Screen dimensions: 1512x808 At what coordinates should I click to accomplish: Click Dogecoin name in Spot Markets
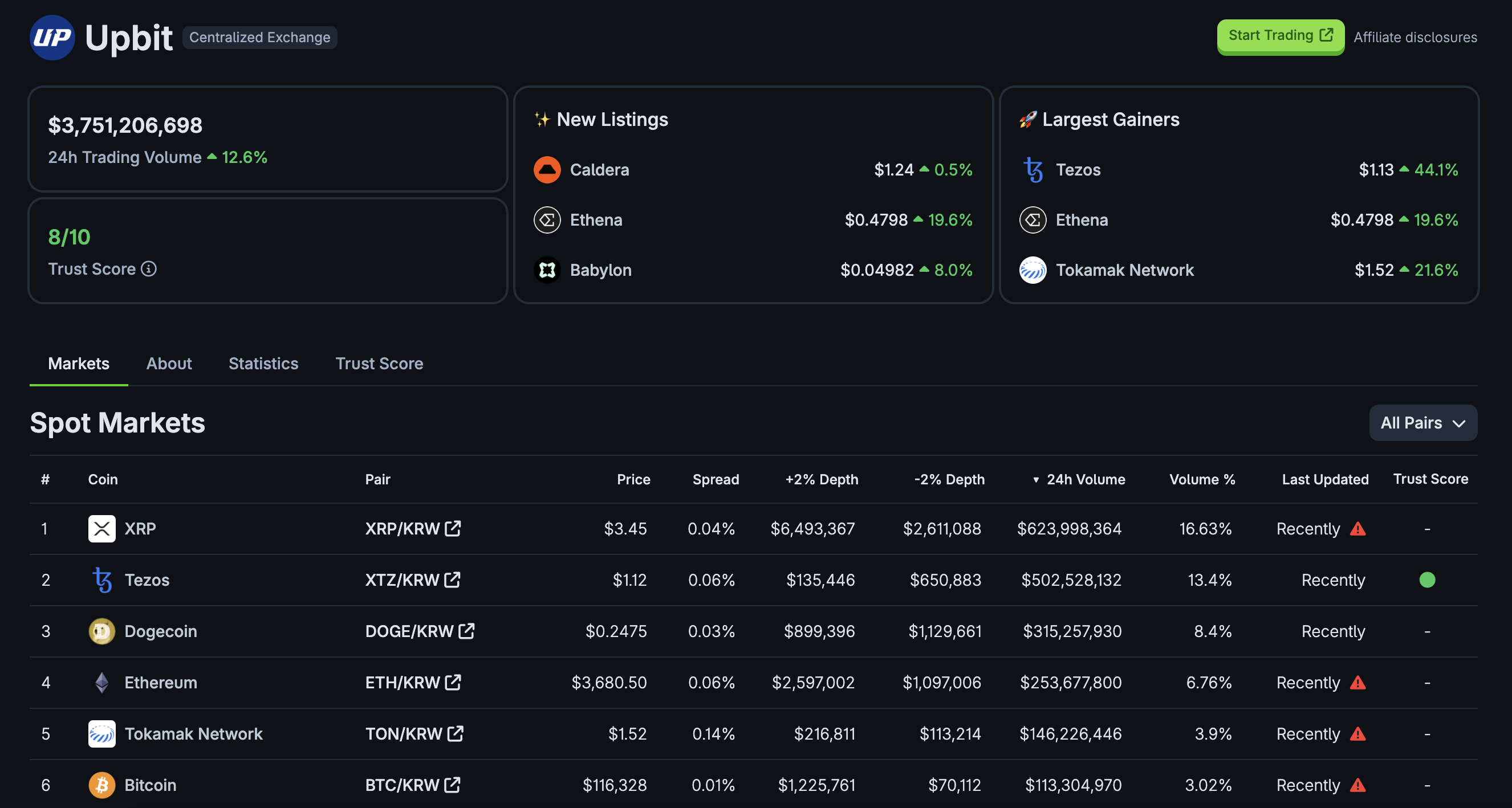(161, 631)
